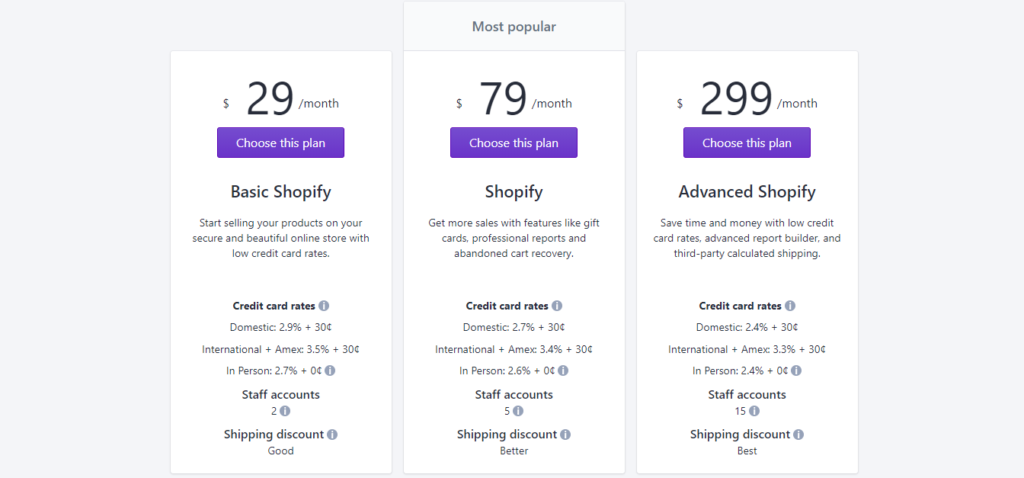This screenshot has height=478, width=1024.
Task: Open info icon next to 2.4% In Person rate
Action: [796, 370]
